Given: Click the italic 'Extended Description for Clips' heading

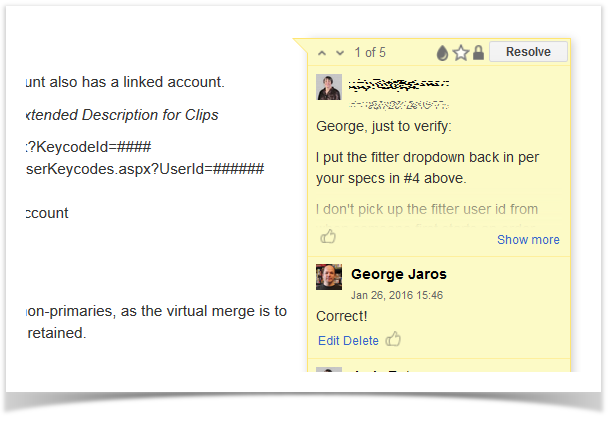Looking at the screenshot, I should click(x=122, y=115).
